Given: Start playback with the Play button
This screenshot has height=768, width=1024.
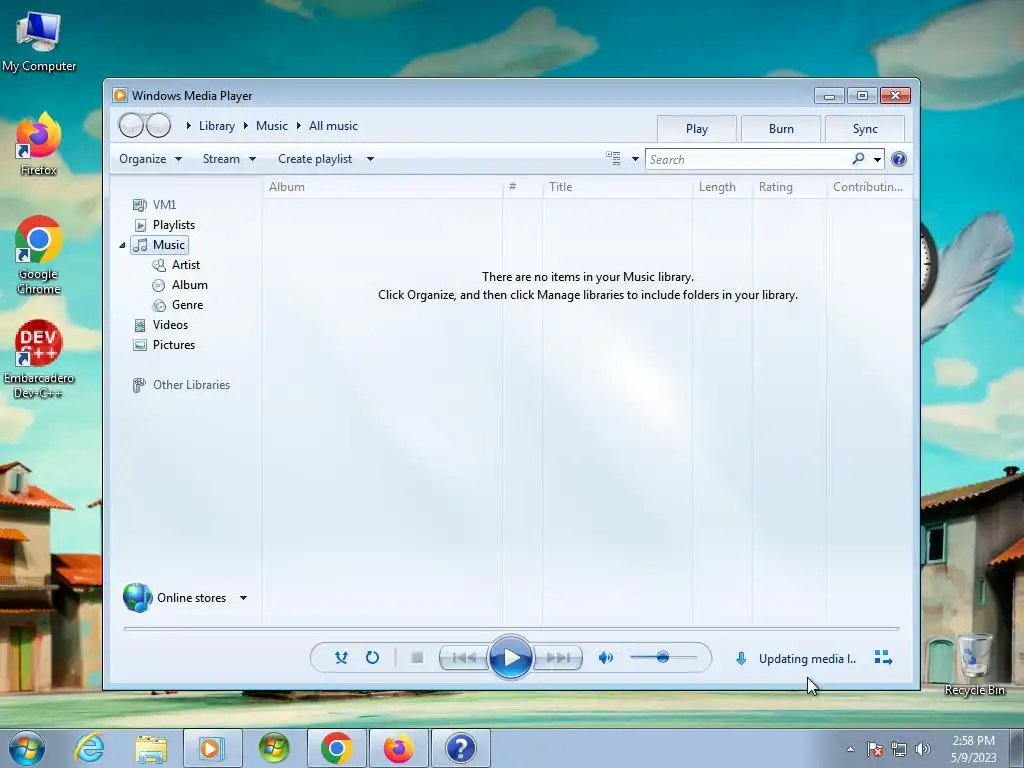Looking at the screenshot, I should [x=511, y=658].
